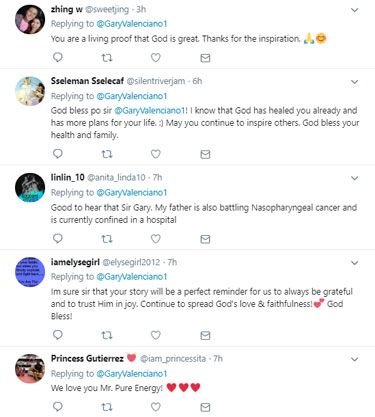
Task: Open the @GaryValenciano1 link under linlin_10
Action: click(132, 193)
